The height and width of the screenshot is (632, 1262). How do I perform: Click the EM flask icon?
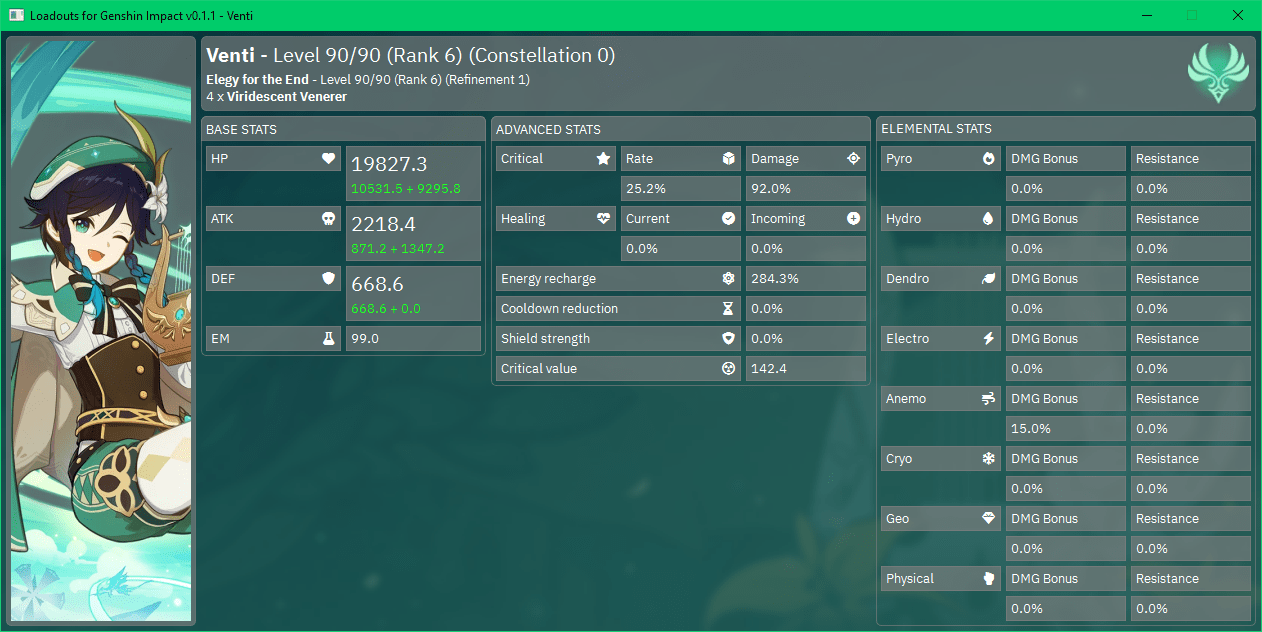point(328,339)
